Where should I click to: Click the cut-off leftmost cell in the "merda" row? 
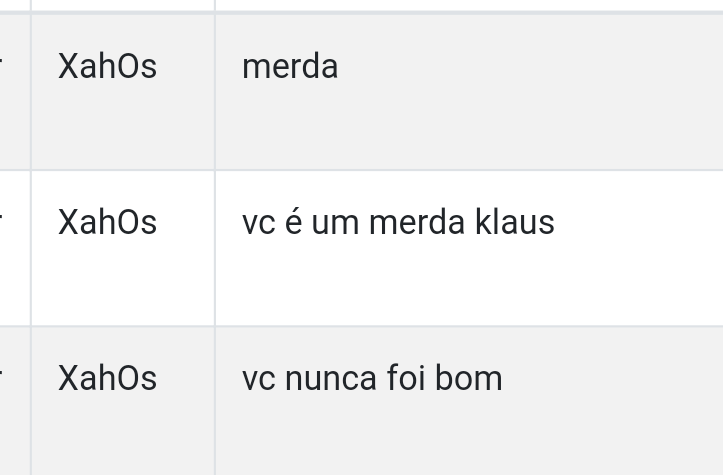point(15,92)
